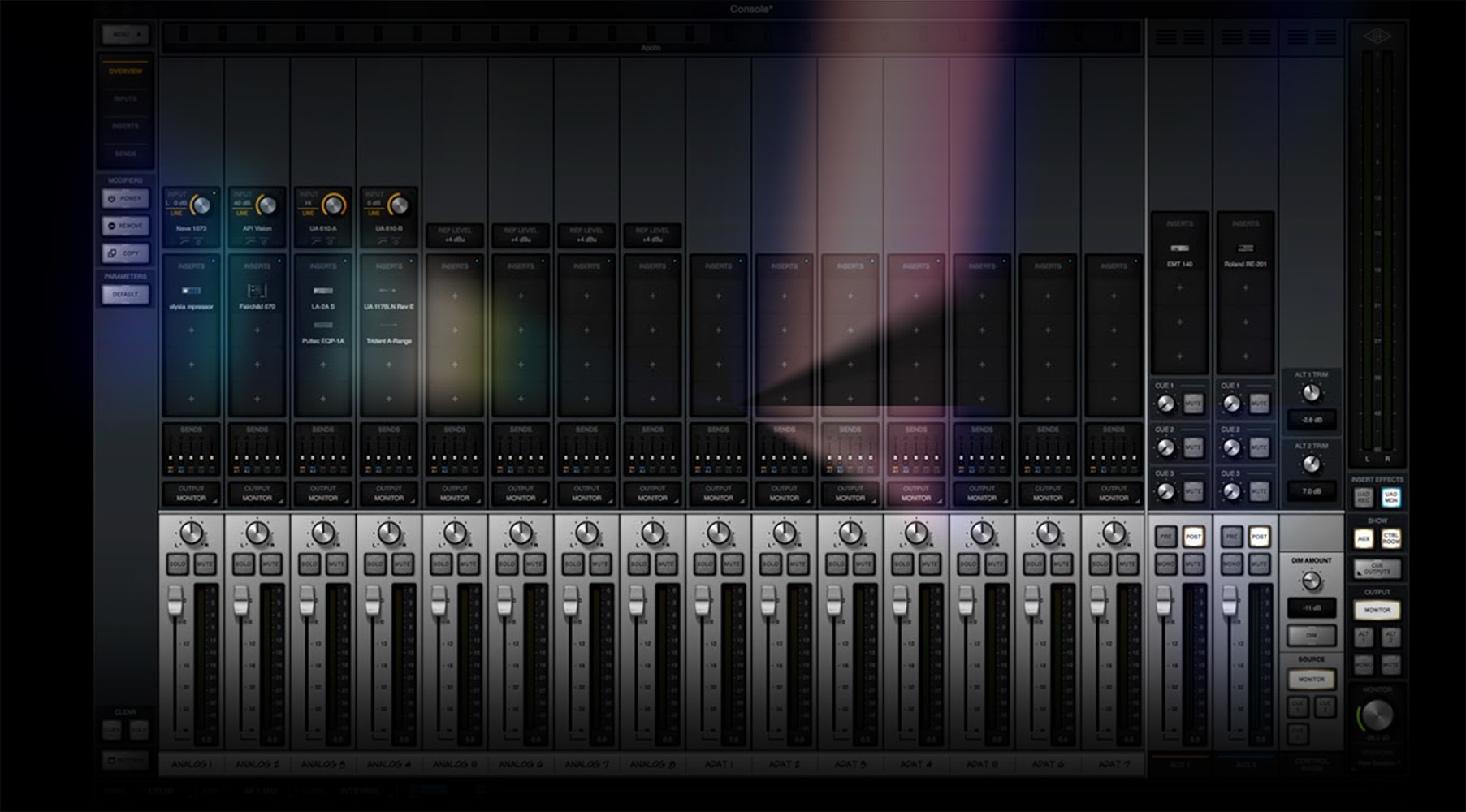Select the Inputs view tab
1466x812 pixels.
coord(125,99)
